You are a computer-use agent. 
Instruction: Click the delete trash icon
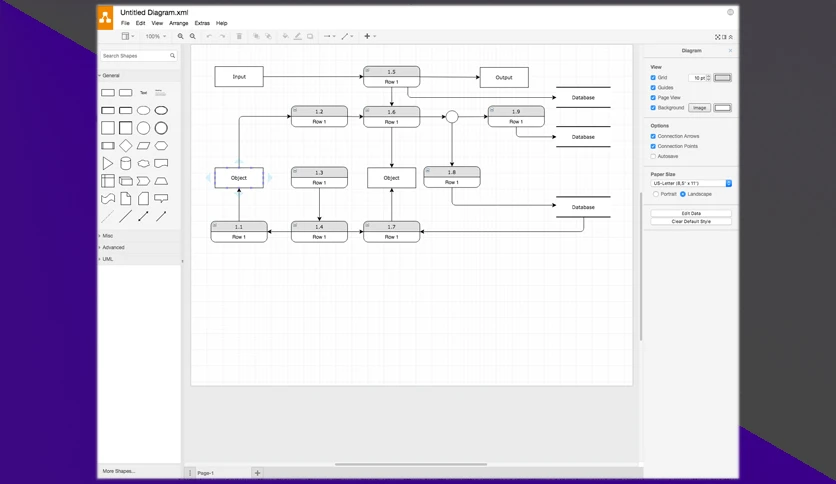click(x=239, y=36)
